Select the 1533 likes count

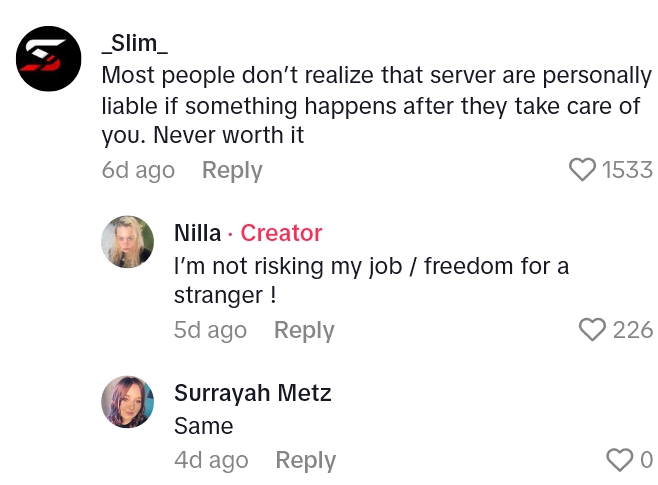(627, 170)
